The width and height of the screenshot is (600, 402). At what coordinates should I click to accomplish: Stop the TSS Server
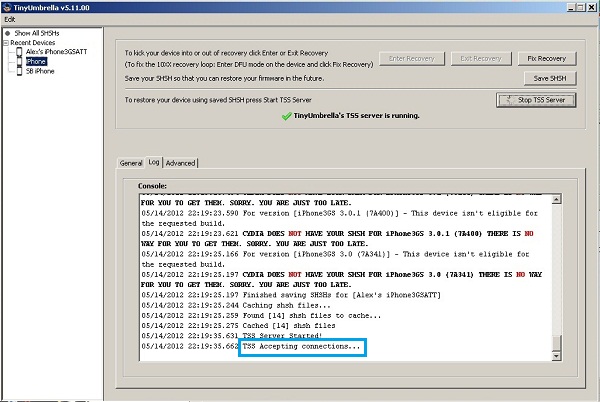(x=536, y=100)
